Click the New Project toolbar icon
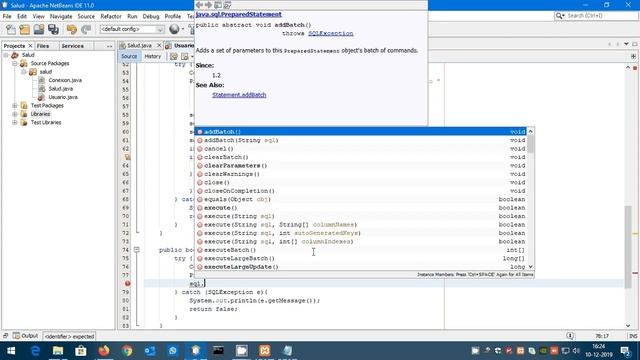 24,29
